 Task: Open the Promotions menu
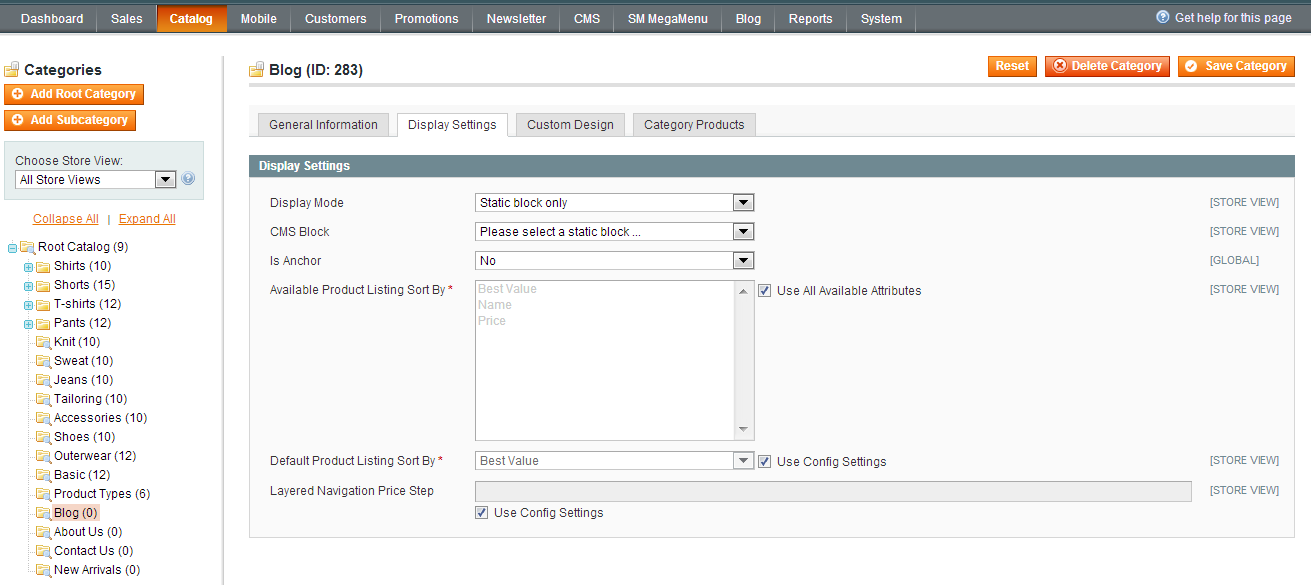point(426,19)
